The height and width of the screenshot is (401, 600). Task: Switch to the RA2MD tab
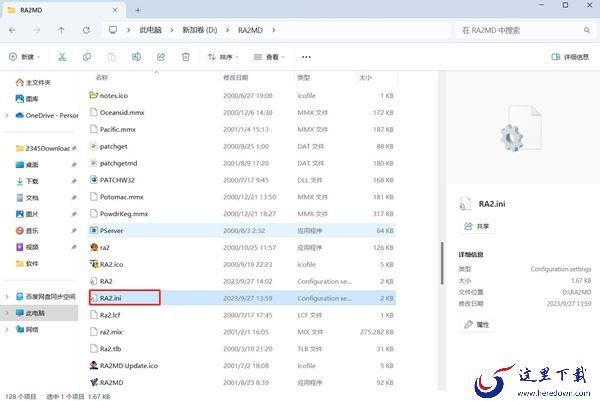point(63,10)
